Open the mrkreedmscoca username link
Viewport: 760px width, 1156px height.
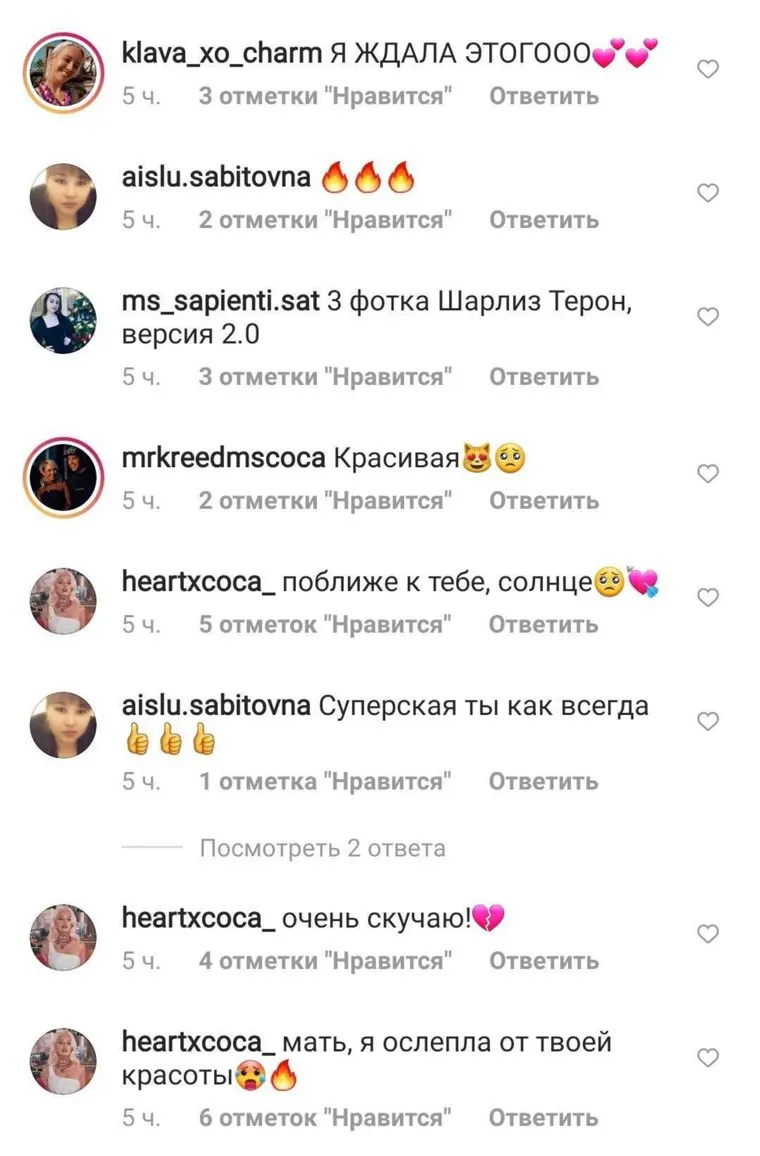click(223, 458)
